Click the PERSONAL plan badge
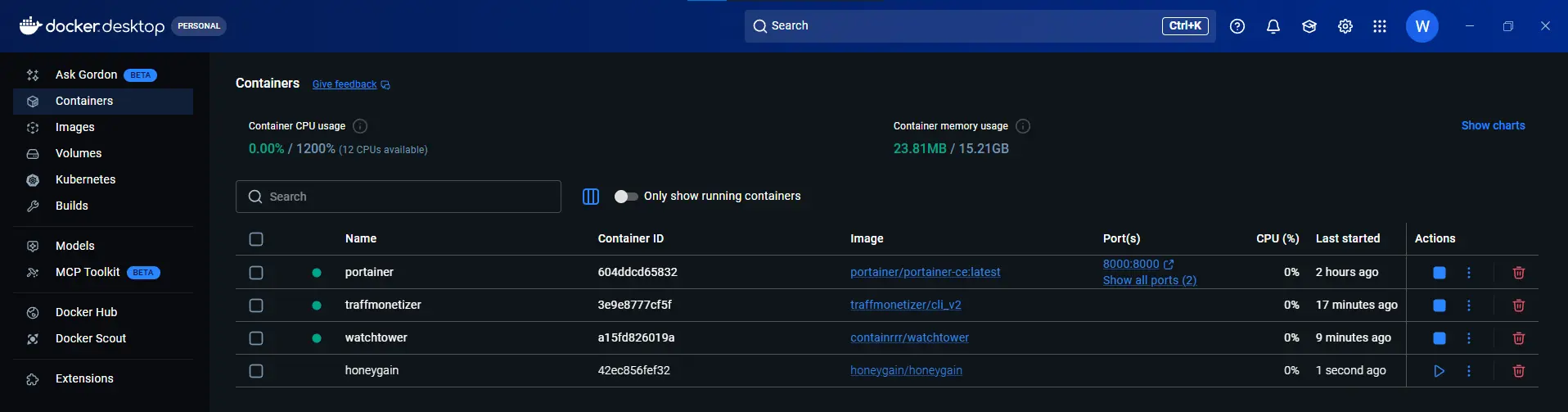Viewport: 1568px width, 412px height. click(x=199, y=26)
